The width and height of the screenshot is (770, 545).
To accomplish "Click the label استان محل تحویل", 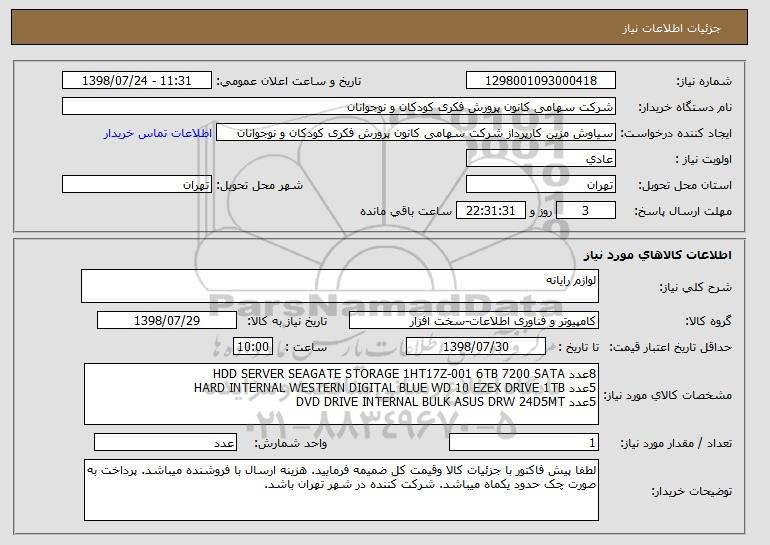I will [685, 186].
